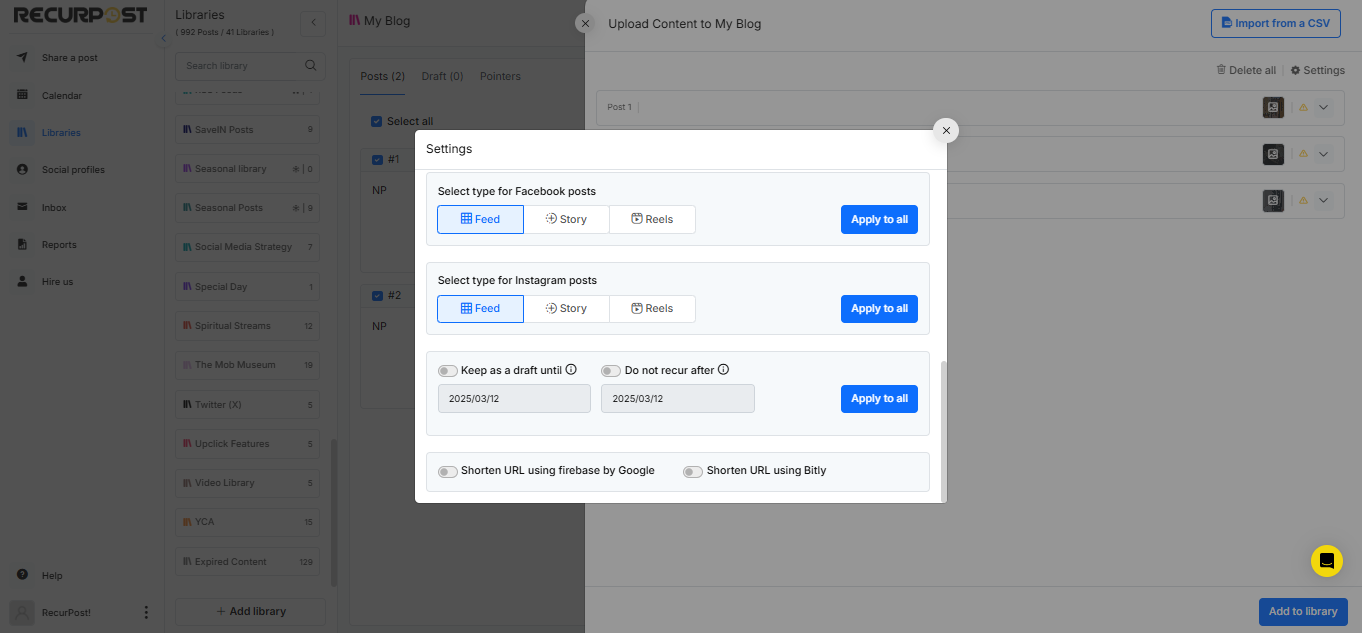This screenshot has width=1362, height=633.
Task: Open the three-dot account menu
Action: point(146,612)
